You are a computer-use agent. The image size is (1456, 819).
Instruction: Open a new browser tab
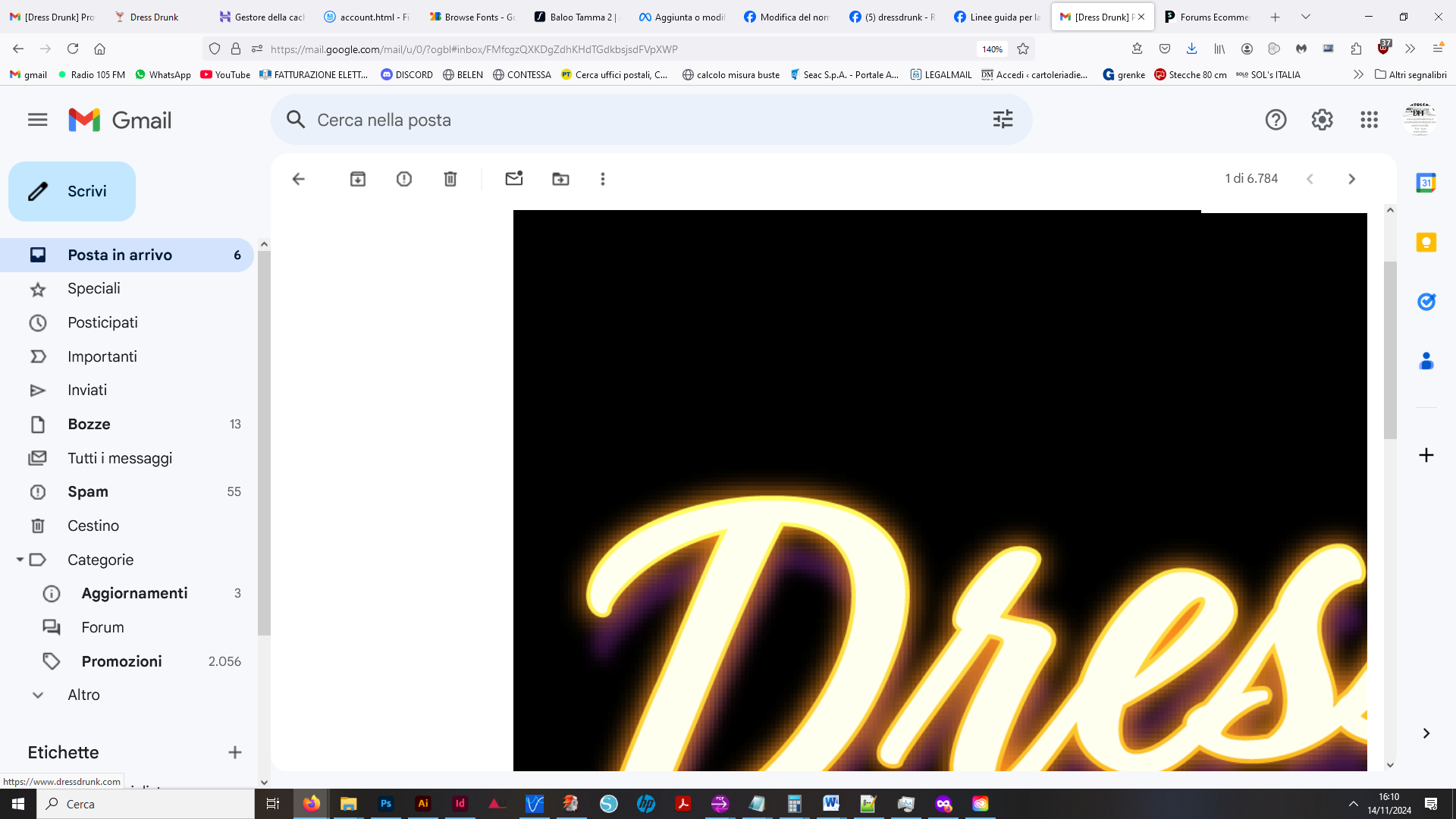pos(1276,17)
